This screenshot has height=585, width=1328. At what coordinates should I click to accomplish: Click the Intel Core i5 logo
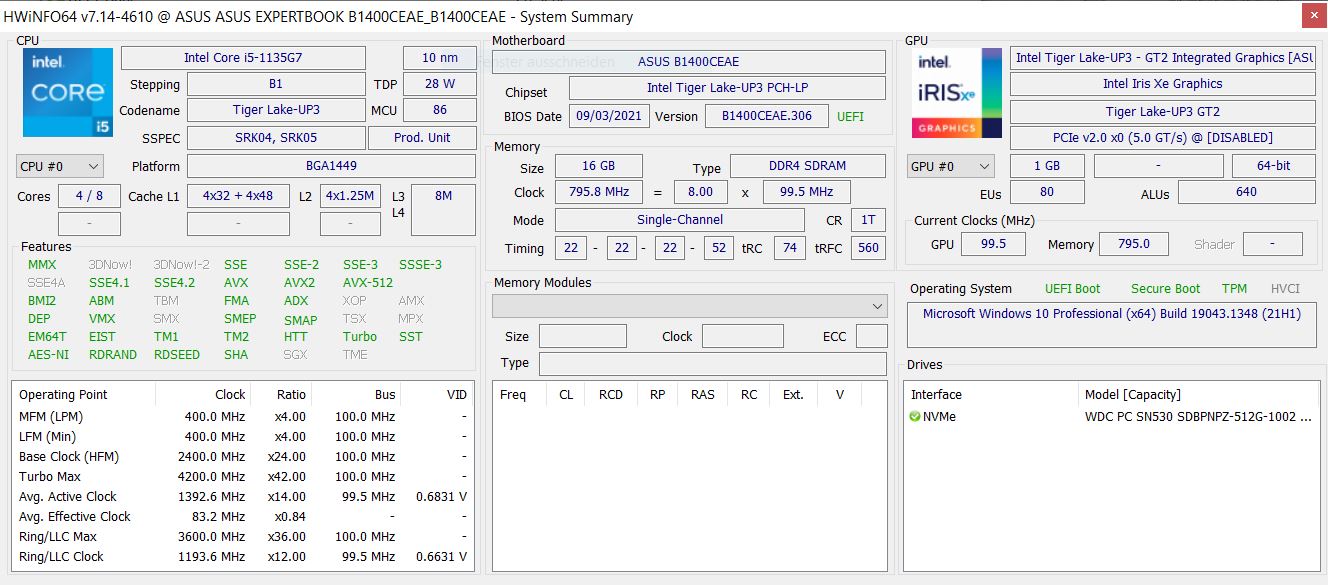coord(66,93)
